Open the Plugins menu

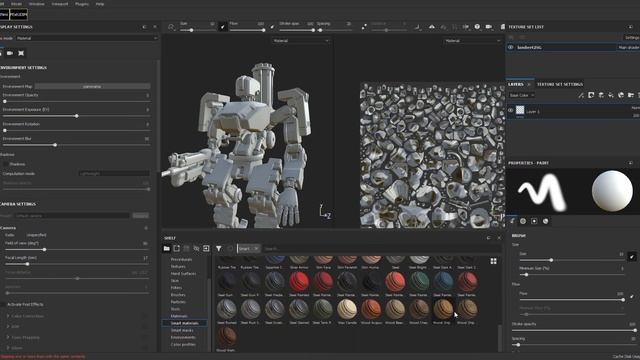(x=82, y=4)
